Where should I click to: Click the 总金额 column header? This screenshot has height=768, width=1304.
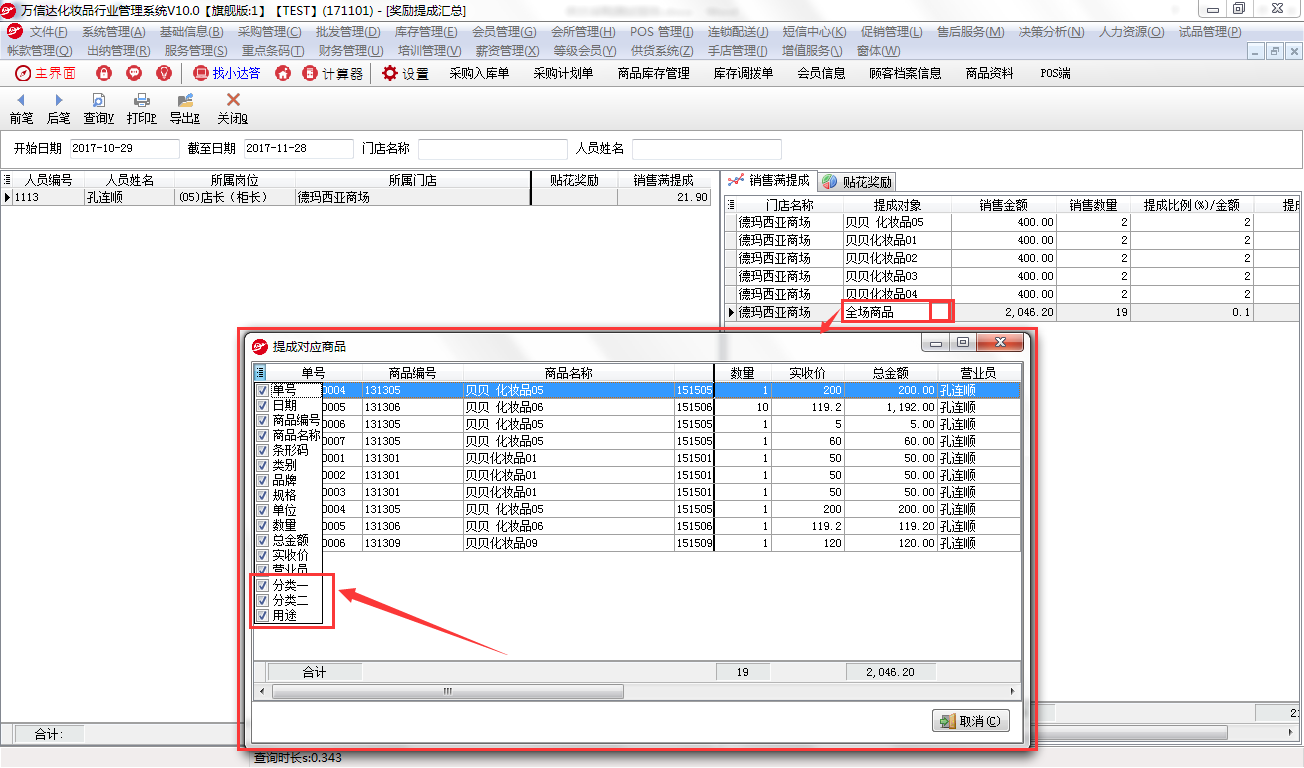(890, 373)
